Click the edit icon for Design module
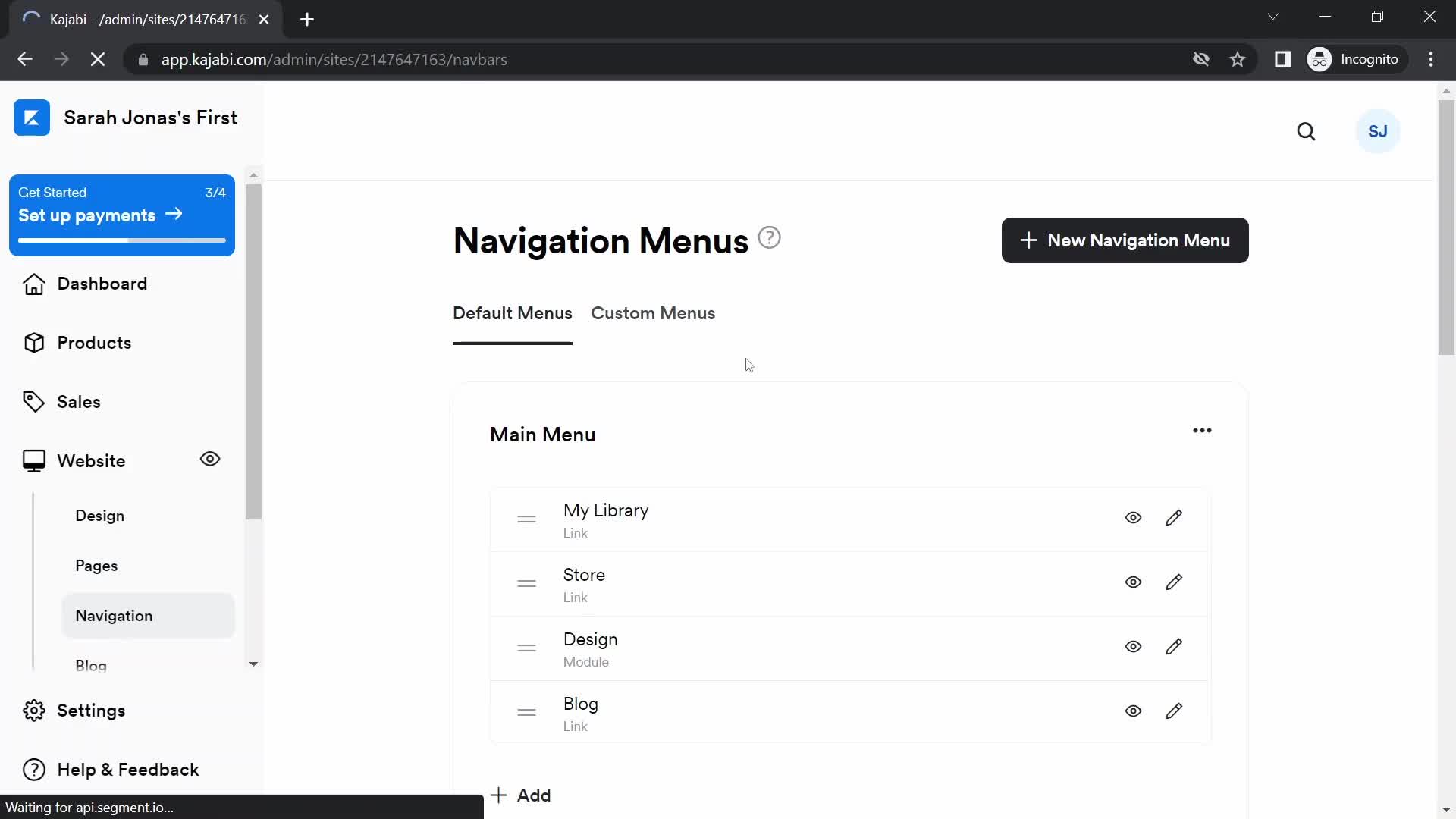This screenshot has width=1456, height=819. (x=1175, y=646)
